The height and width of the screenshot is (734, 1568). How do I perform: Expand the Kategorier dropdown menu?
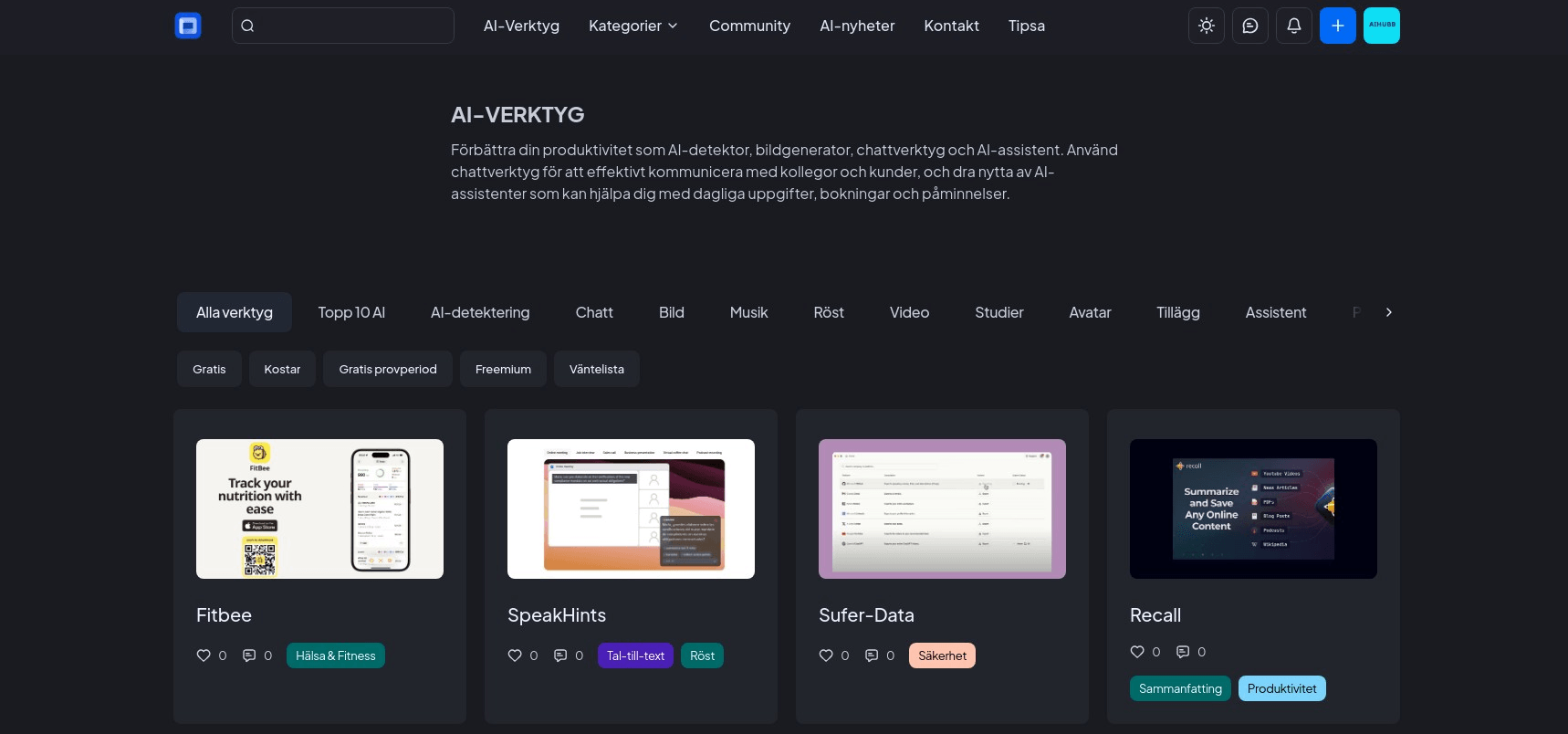coord(633,26)
